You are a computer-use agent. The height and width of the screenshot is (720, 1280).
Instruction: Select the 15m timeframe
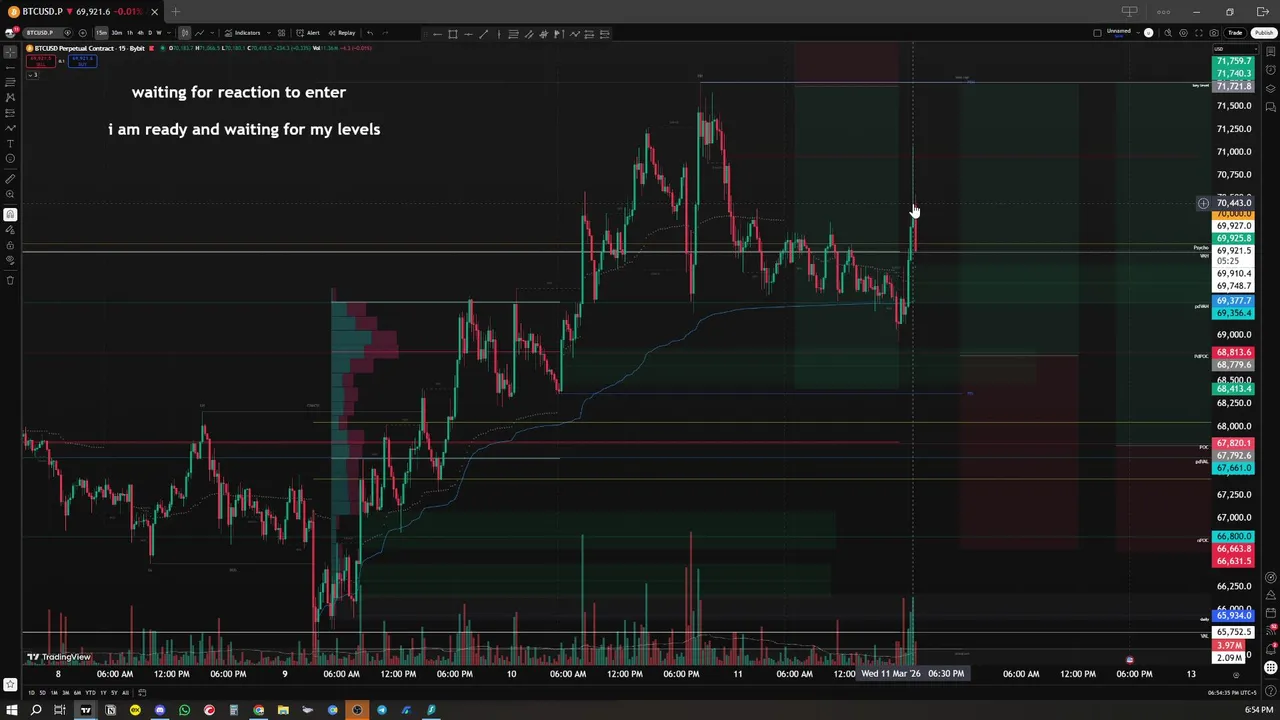101,33
